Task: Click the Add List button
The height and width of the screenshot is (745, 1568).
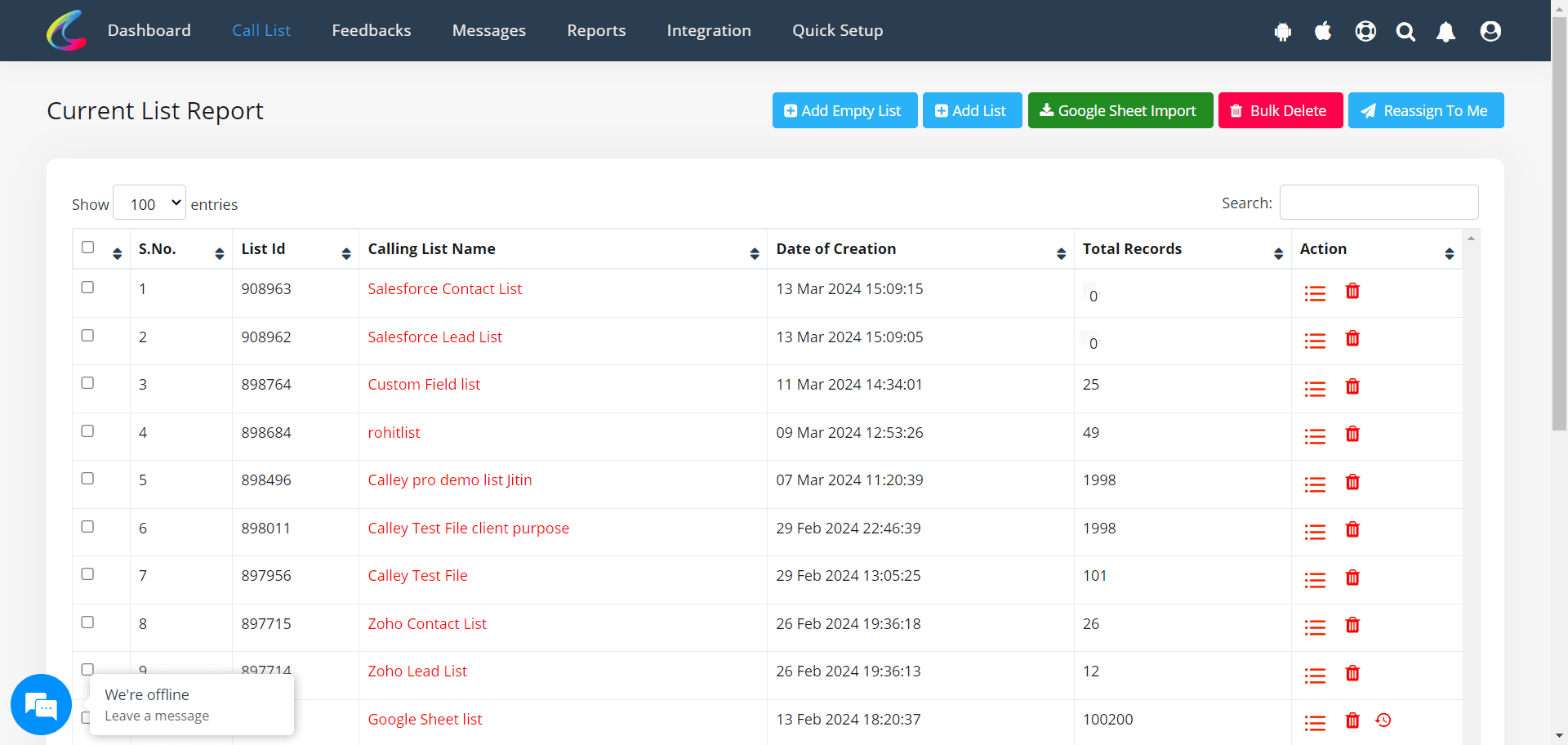Action: pos(973,110)
